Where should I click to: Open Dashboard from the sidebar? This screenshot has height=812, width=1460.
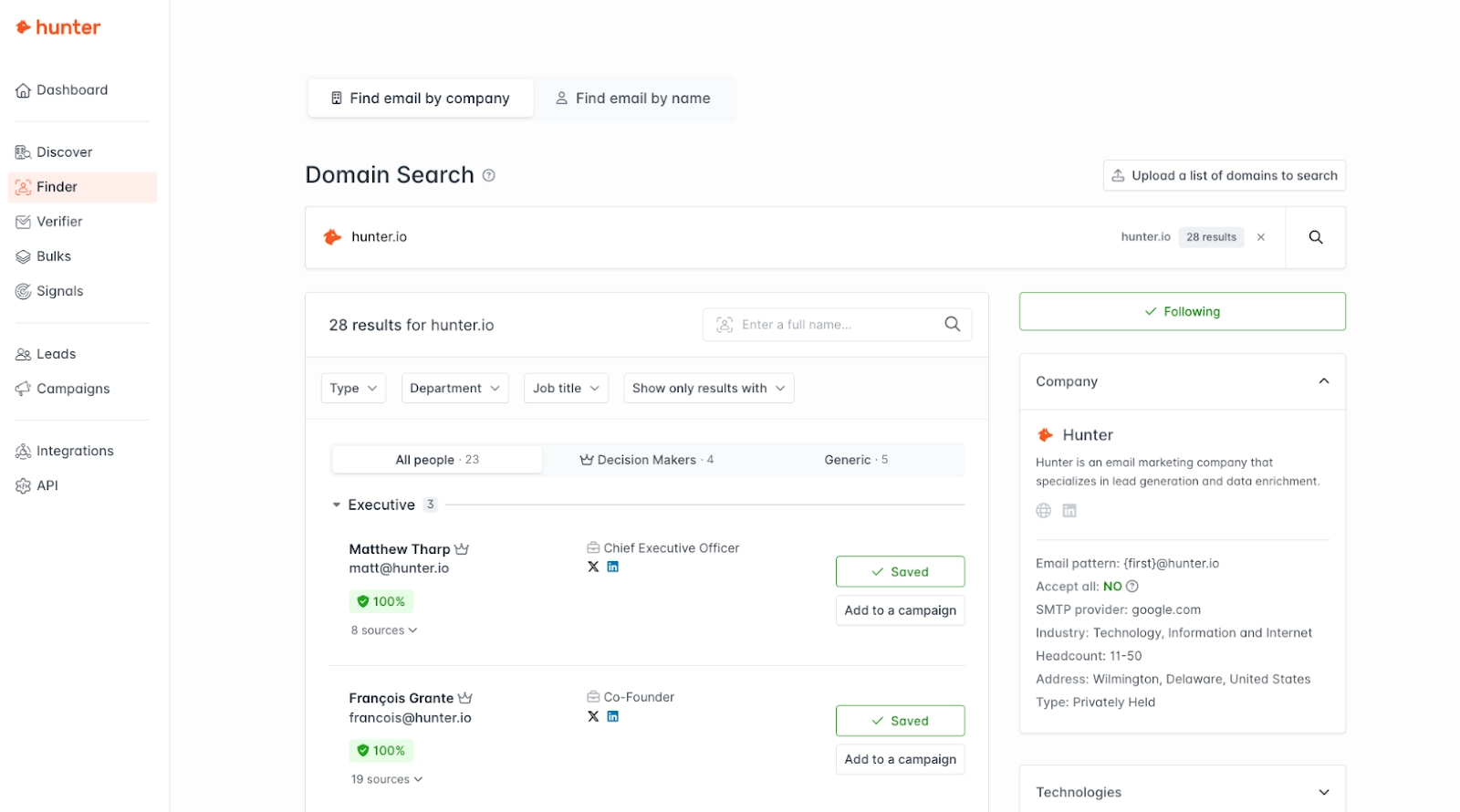click(x=62, y=90)
